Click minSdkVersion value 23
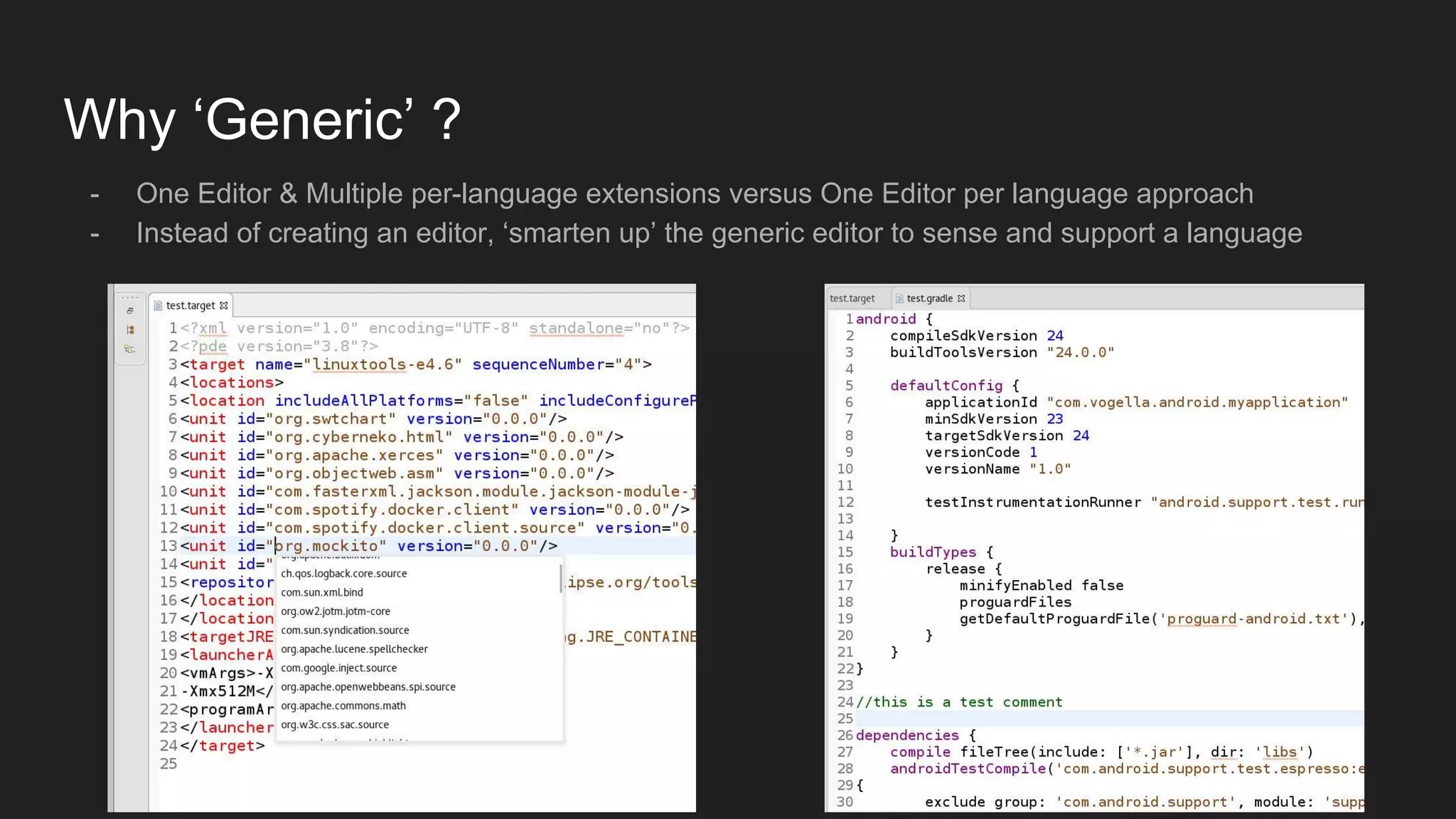This screenshot has width=1456, height=819. [x=1055, y=419]
